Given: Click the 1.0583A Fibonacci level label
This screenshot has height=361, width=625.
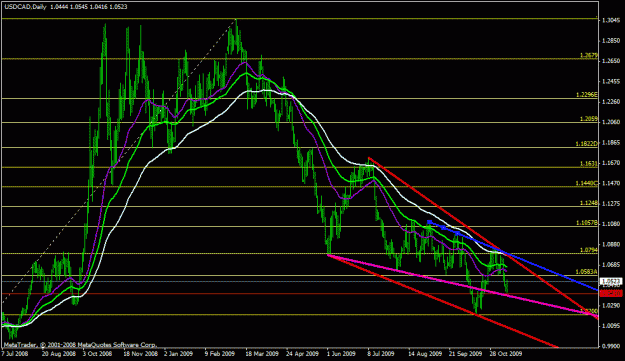Looking at the screenshot, I should pos(587,271).
